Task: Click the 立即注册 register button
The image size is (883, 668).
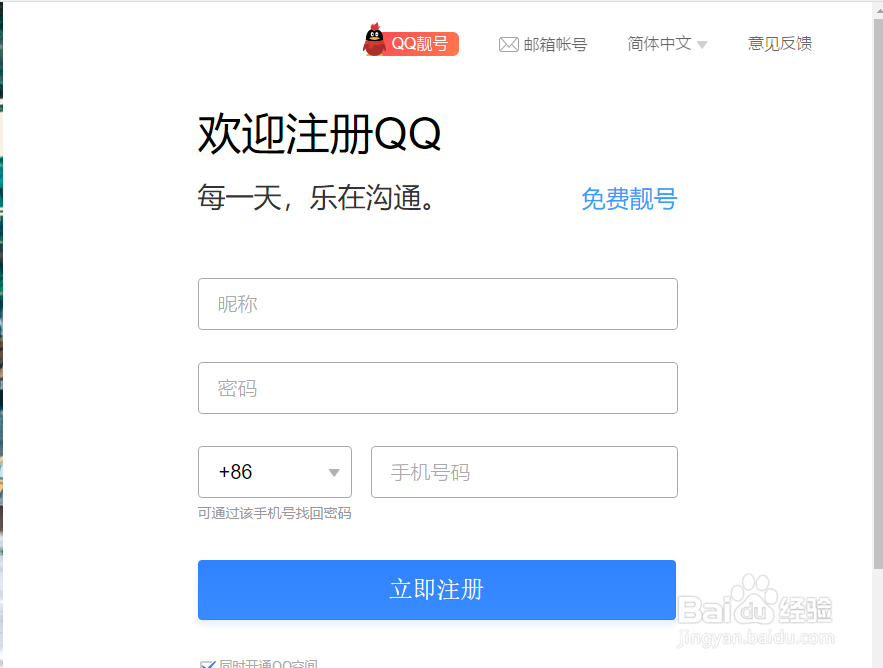Action: point(437,590)
